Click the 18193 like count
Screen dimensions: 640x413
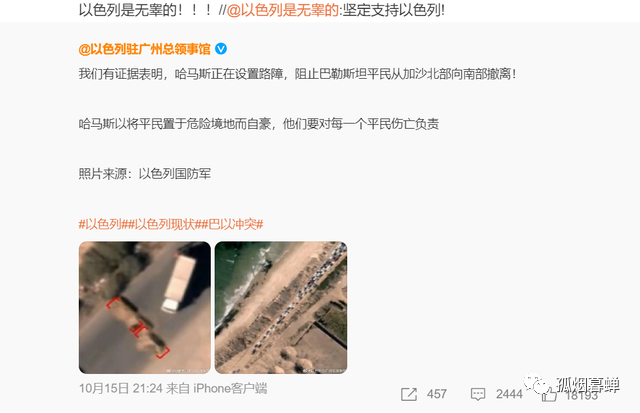click(582, 395)
